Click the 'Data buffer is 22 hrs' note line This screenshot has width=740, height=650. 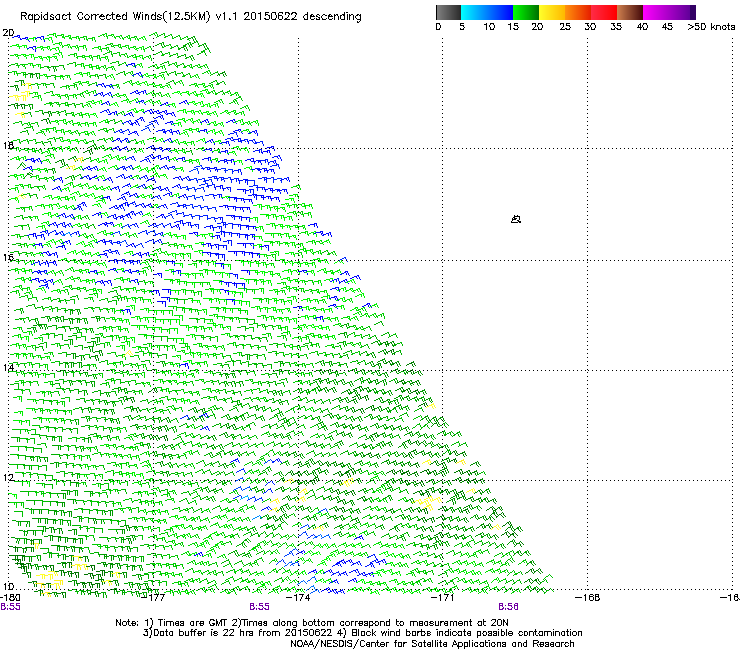(x=363, y=633)
